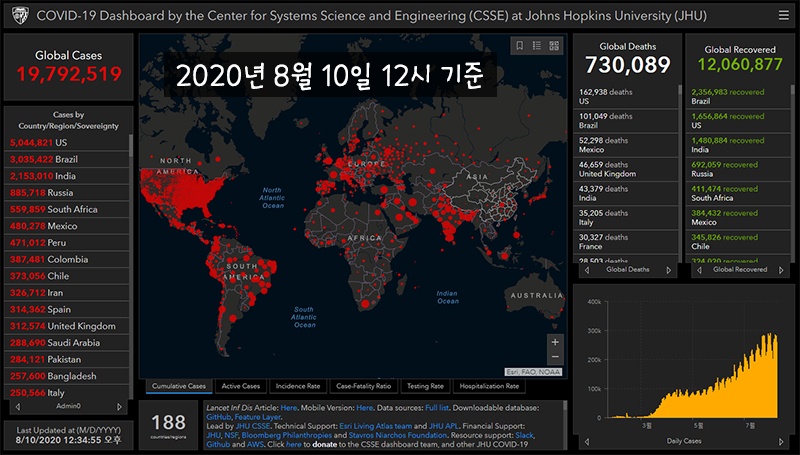Viewport: 800px width, 455px height.
Task: Open the basemap gallery grid icon
Action: 554,46
